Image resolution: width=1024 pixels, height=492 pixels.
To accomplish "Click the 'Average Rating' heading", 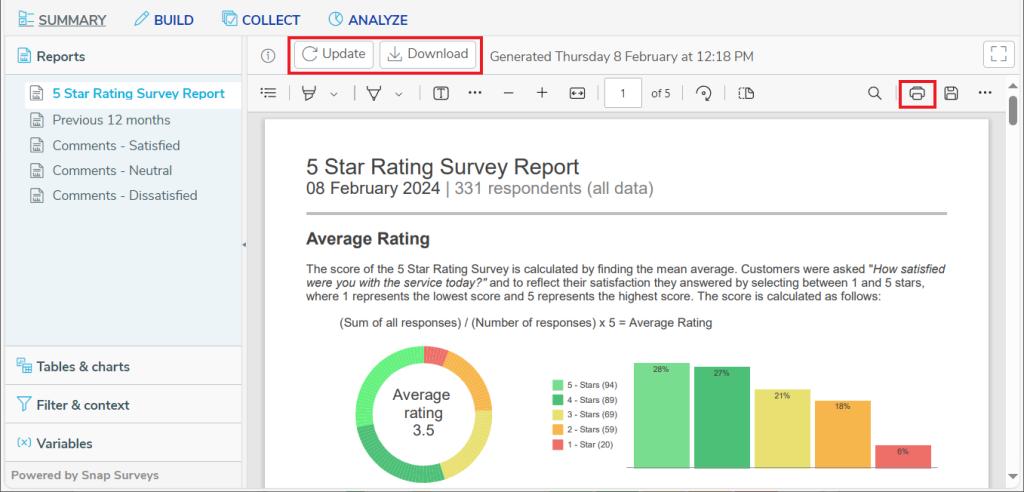I will coord(368,239).
